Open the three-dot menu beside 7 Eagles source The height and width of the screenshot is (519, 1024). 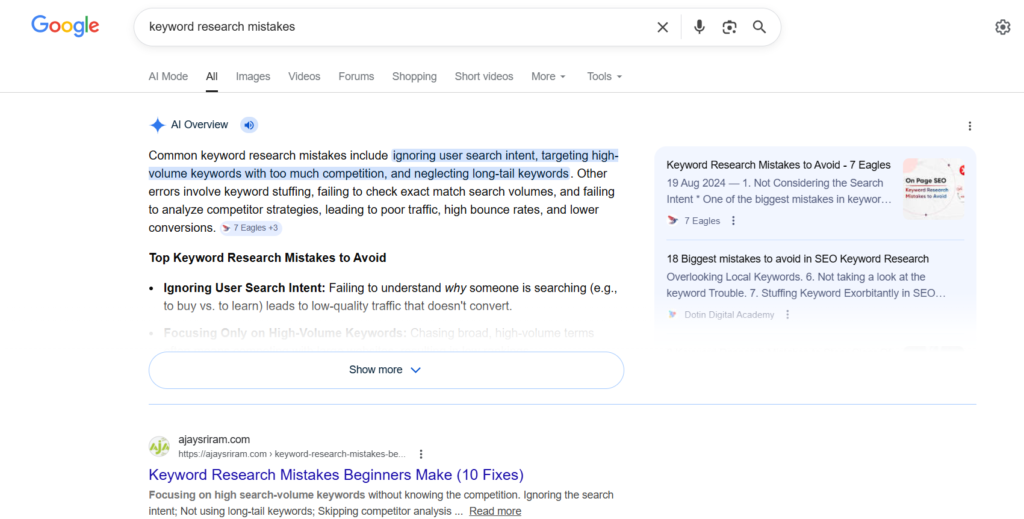click(x=733, y=221)
